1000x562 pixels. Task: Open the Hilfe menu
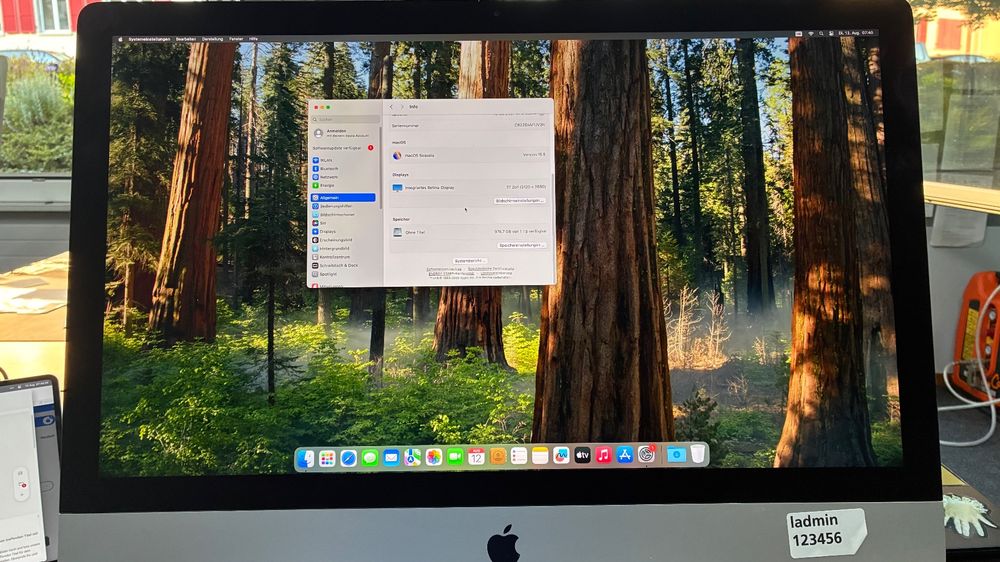coord(253,39)
